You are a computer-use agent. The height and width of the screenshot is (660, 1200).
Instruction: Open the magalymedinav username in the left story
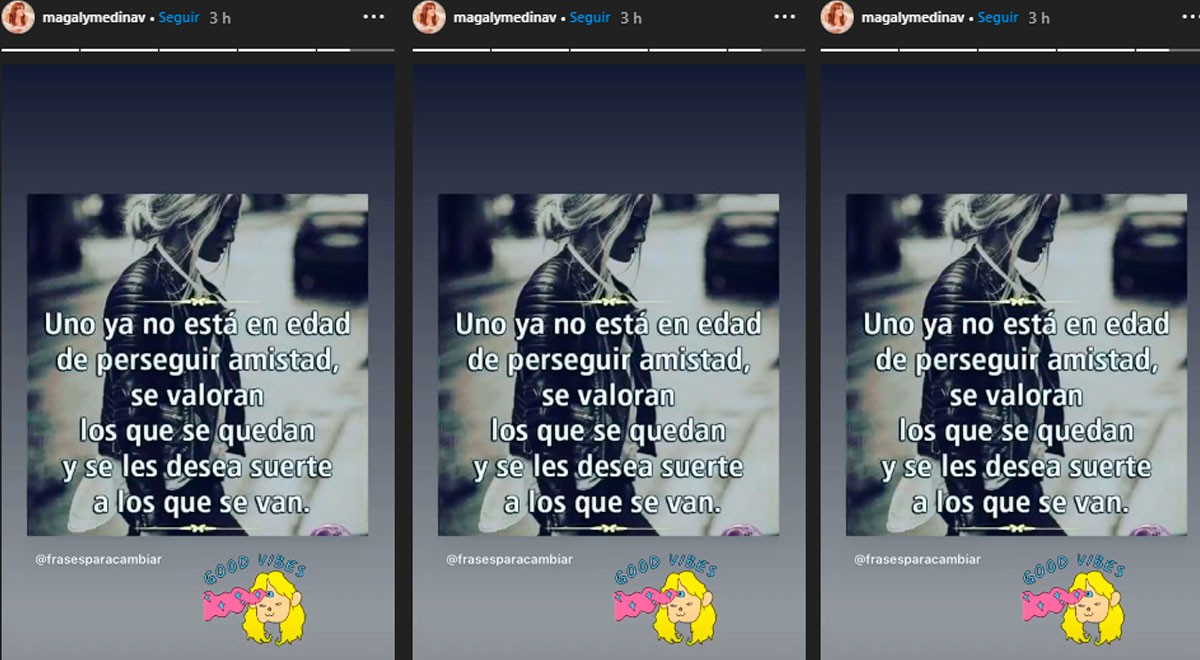click(95, 18)
